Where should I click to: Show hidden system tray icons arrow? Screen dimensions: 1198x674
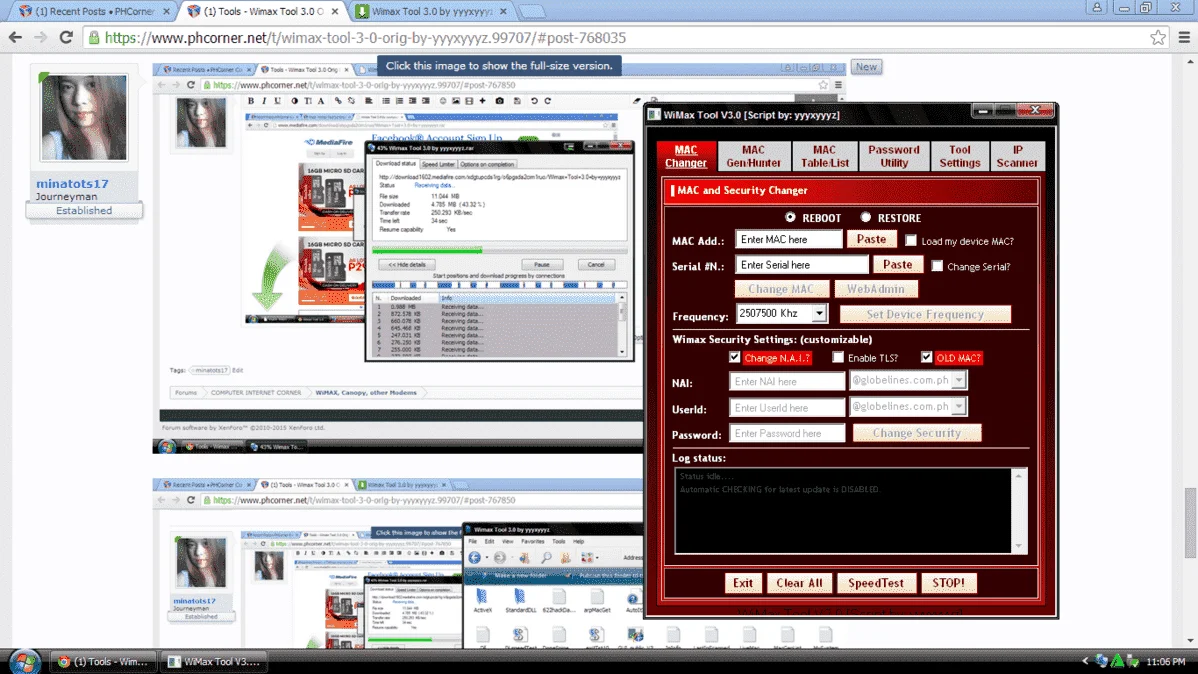1085,662
